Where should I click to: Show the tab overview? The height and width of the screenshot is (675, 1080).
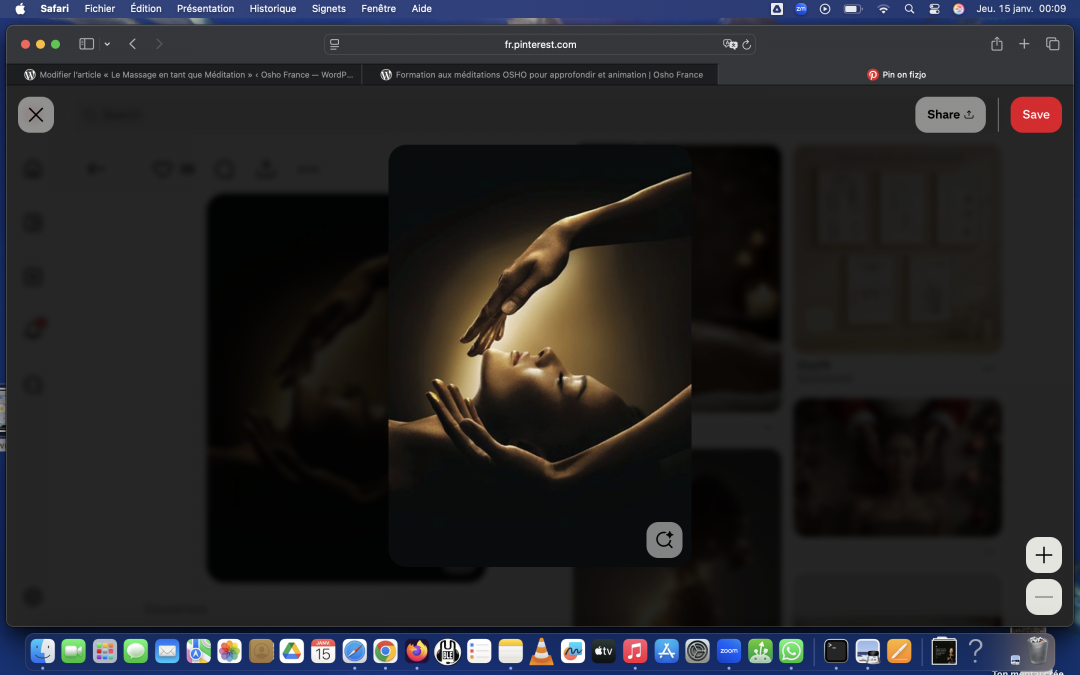[1052, 44]
